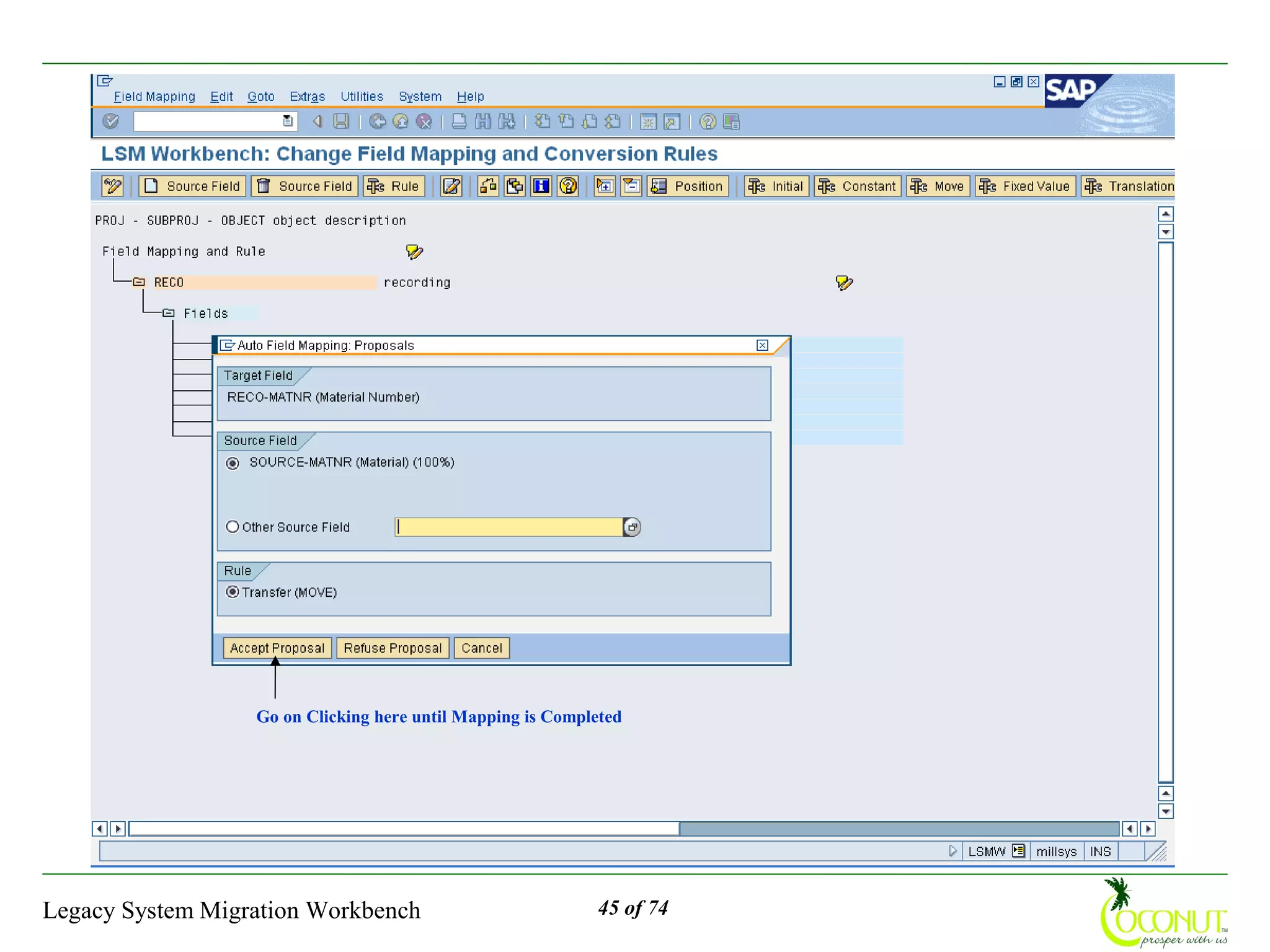Click the Print icon

point(460,121)
